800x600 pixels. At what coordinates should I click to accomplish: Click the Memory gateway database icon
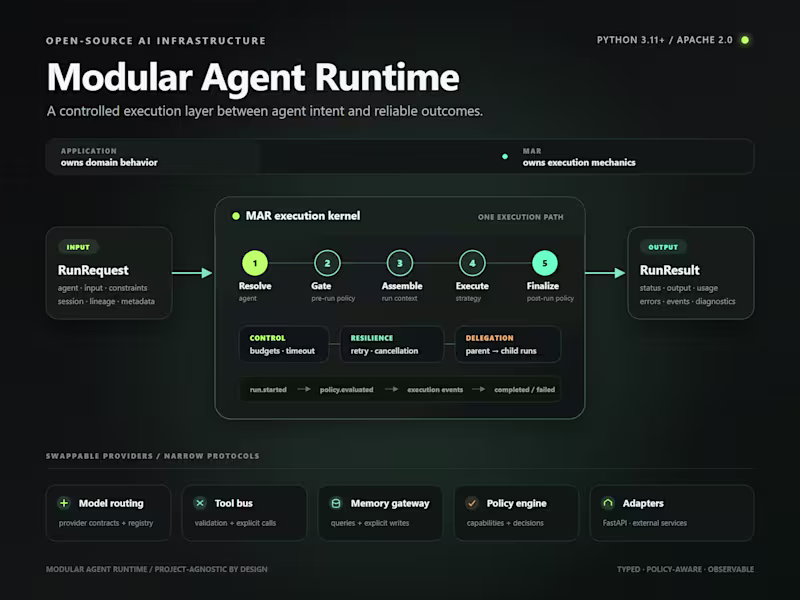336,503
